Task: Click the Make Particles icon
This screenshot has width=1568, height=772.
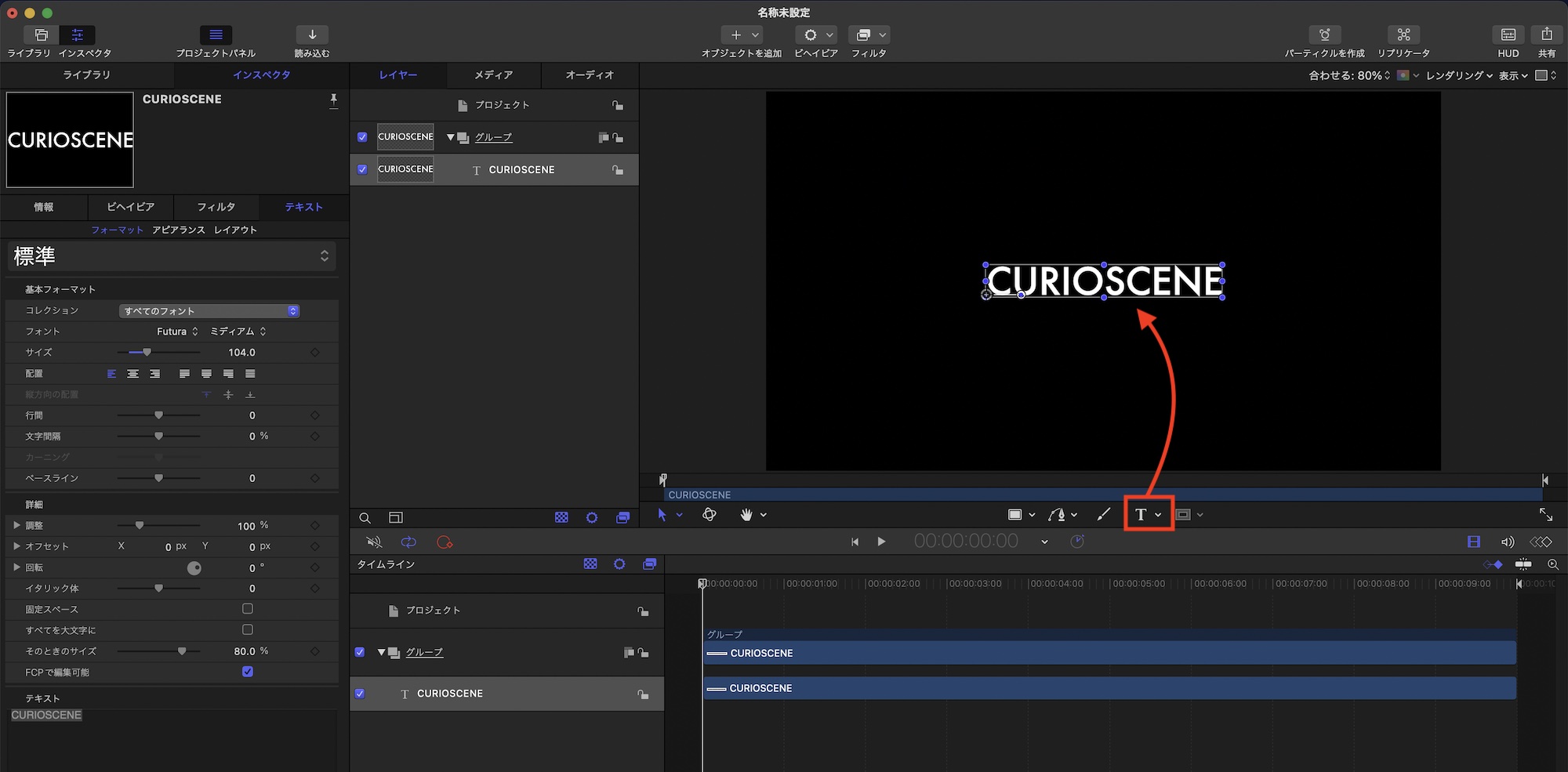Action: [x=1324, y=35]
